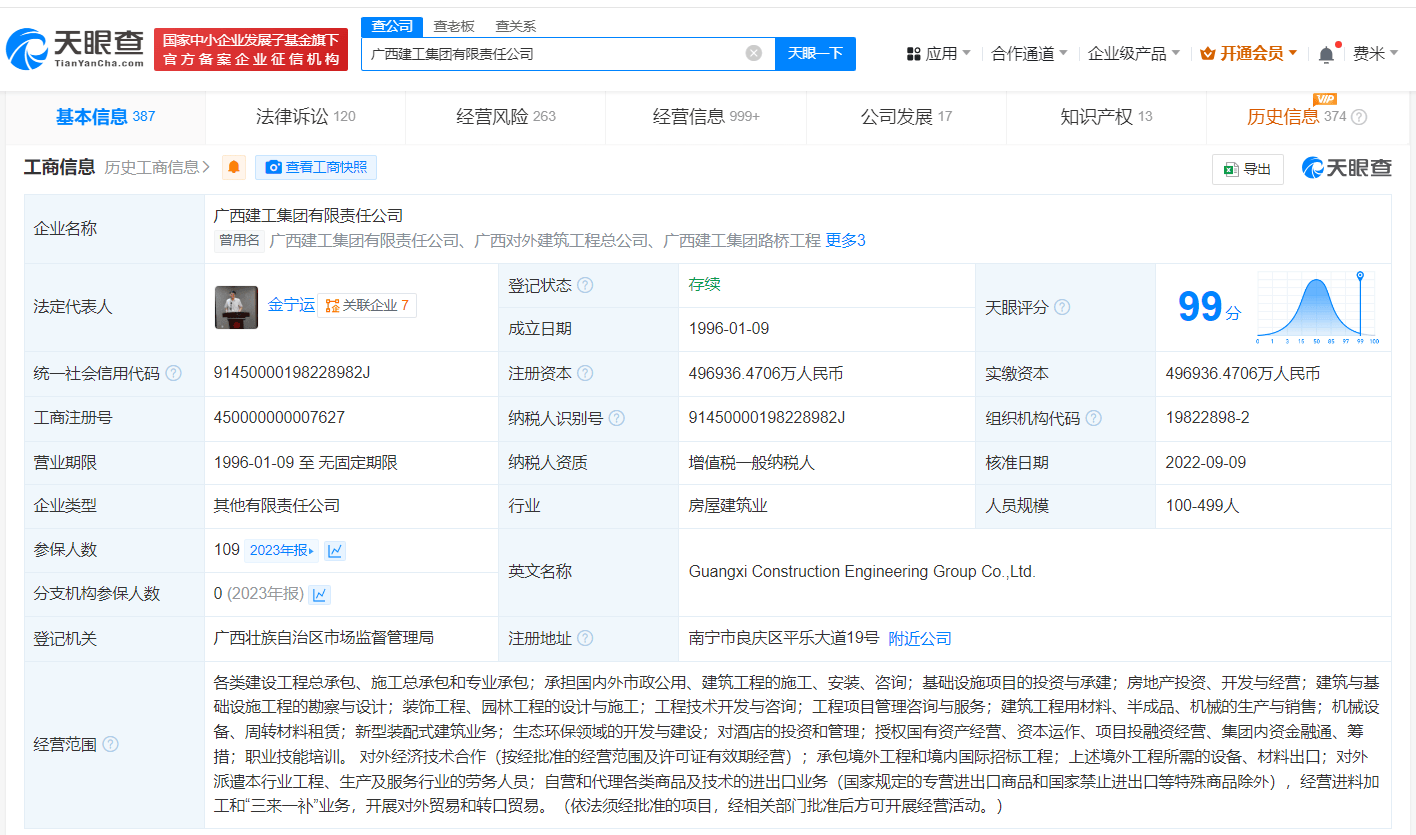
Task: Open the branch insured count trend chart icon
Action: [320, 594]
